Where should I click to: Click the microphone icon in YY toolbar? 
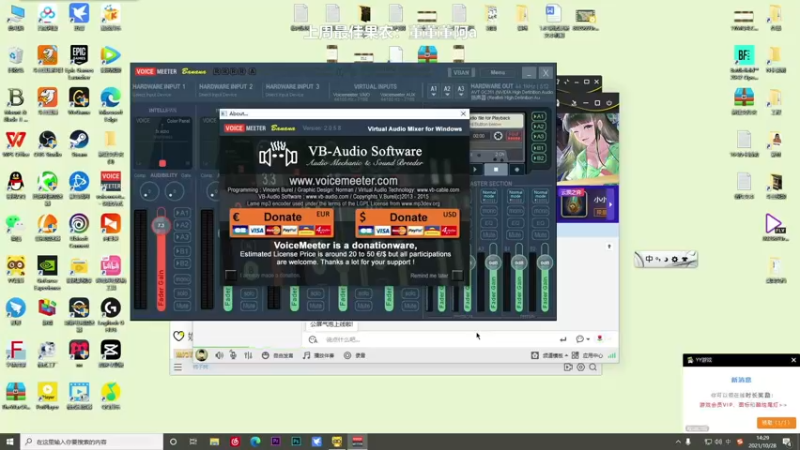233,355
